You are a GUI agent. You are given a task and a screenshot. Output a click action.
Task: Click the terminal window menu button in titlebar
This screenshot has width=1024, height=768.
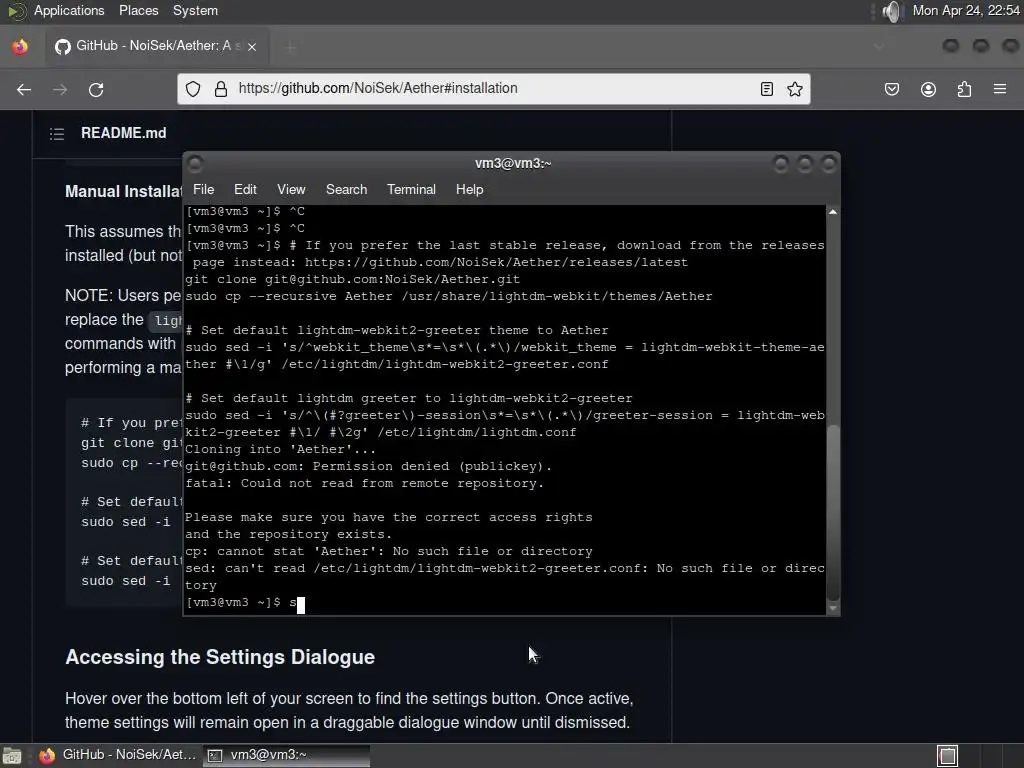coord(195,164)
